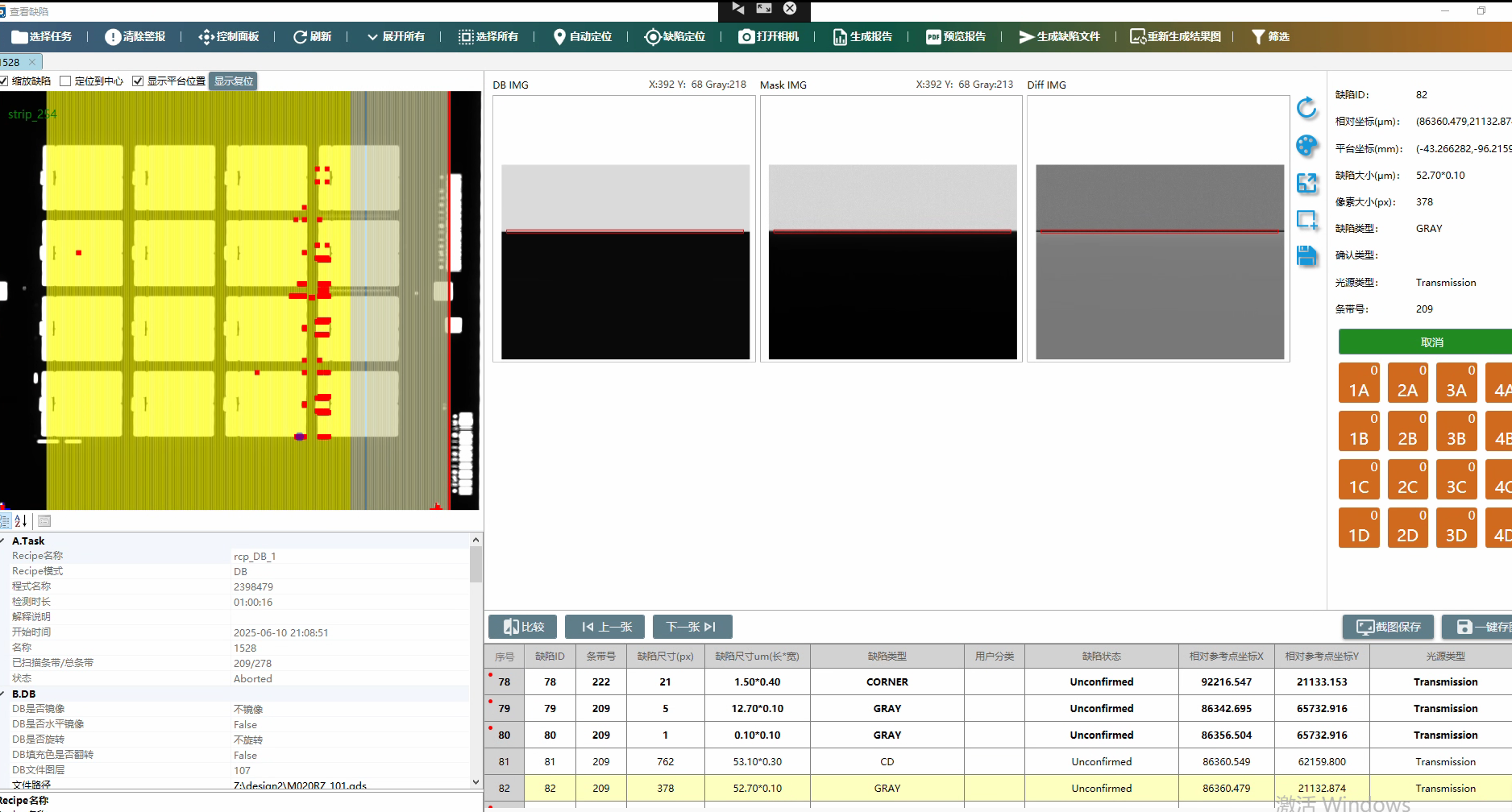
Task: Sort table by 缺陷尺寸(px) column header
Action: coord(665,657)
